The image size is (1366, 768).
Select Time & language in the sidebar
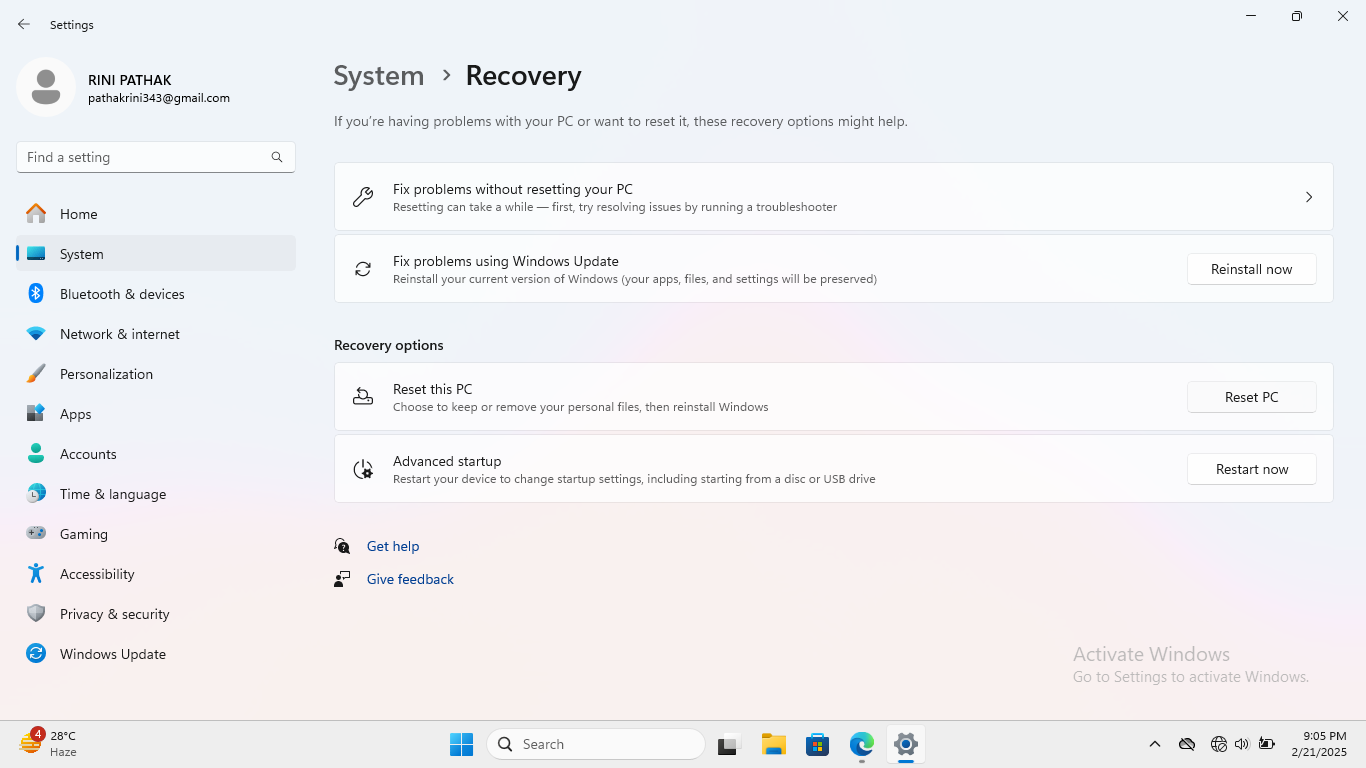(112, 494)
